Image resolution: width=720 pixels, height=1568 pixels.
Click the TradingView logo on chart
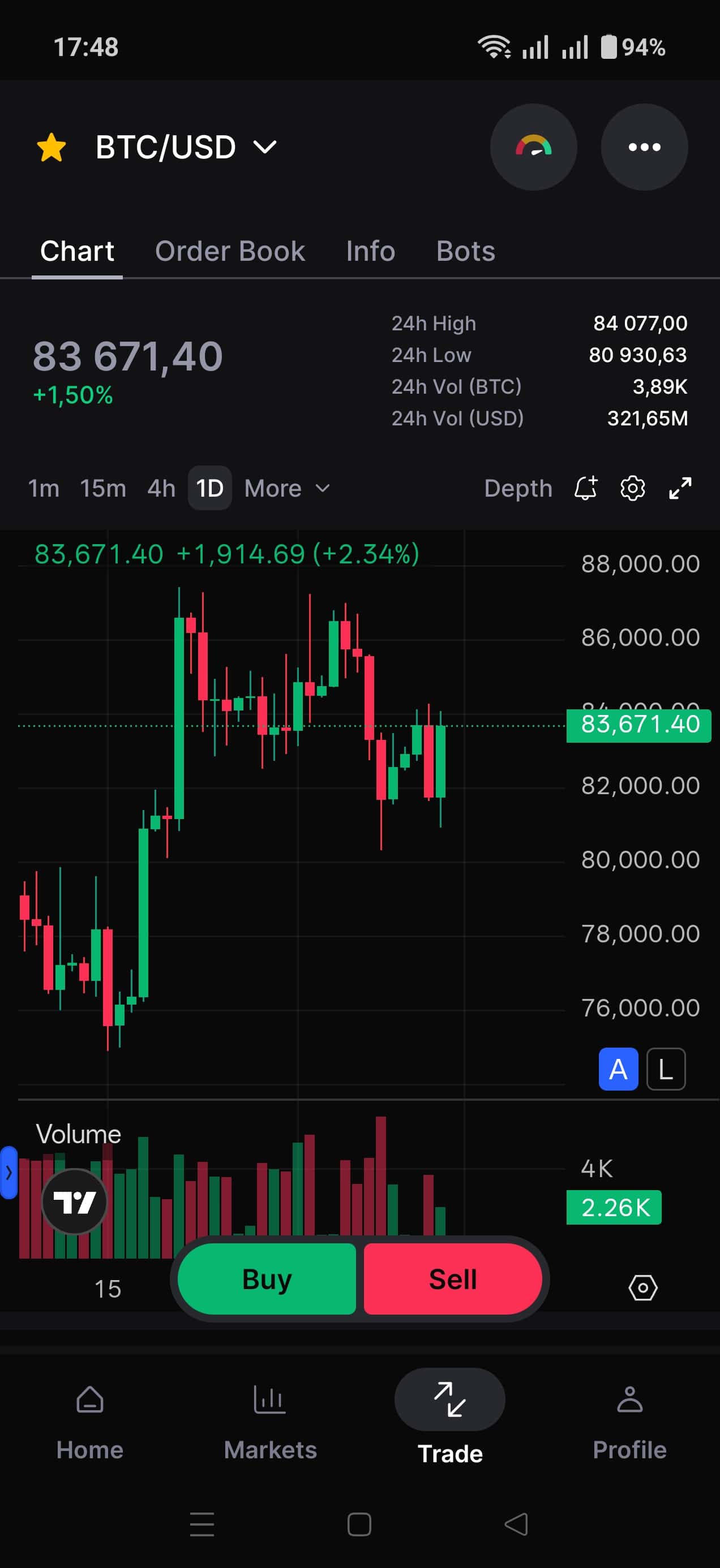point(74,1201)
